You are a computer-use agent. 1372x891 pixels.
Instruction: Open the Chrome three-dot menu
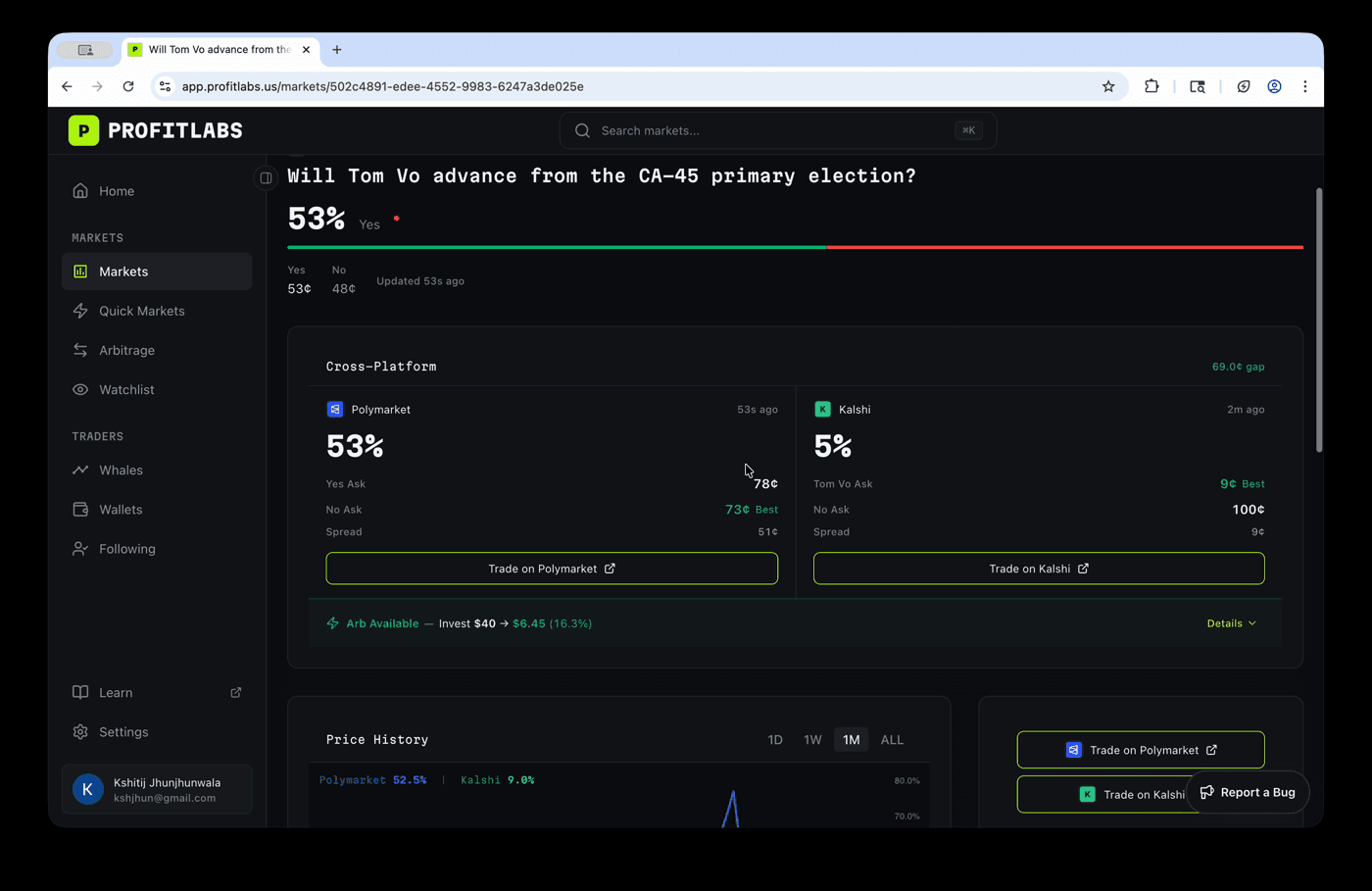coord(1305,86)
